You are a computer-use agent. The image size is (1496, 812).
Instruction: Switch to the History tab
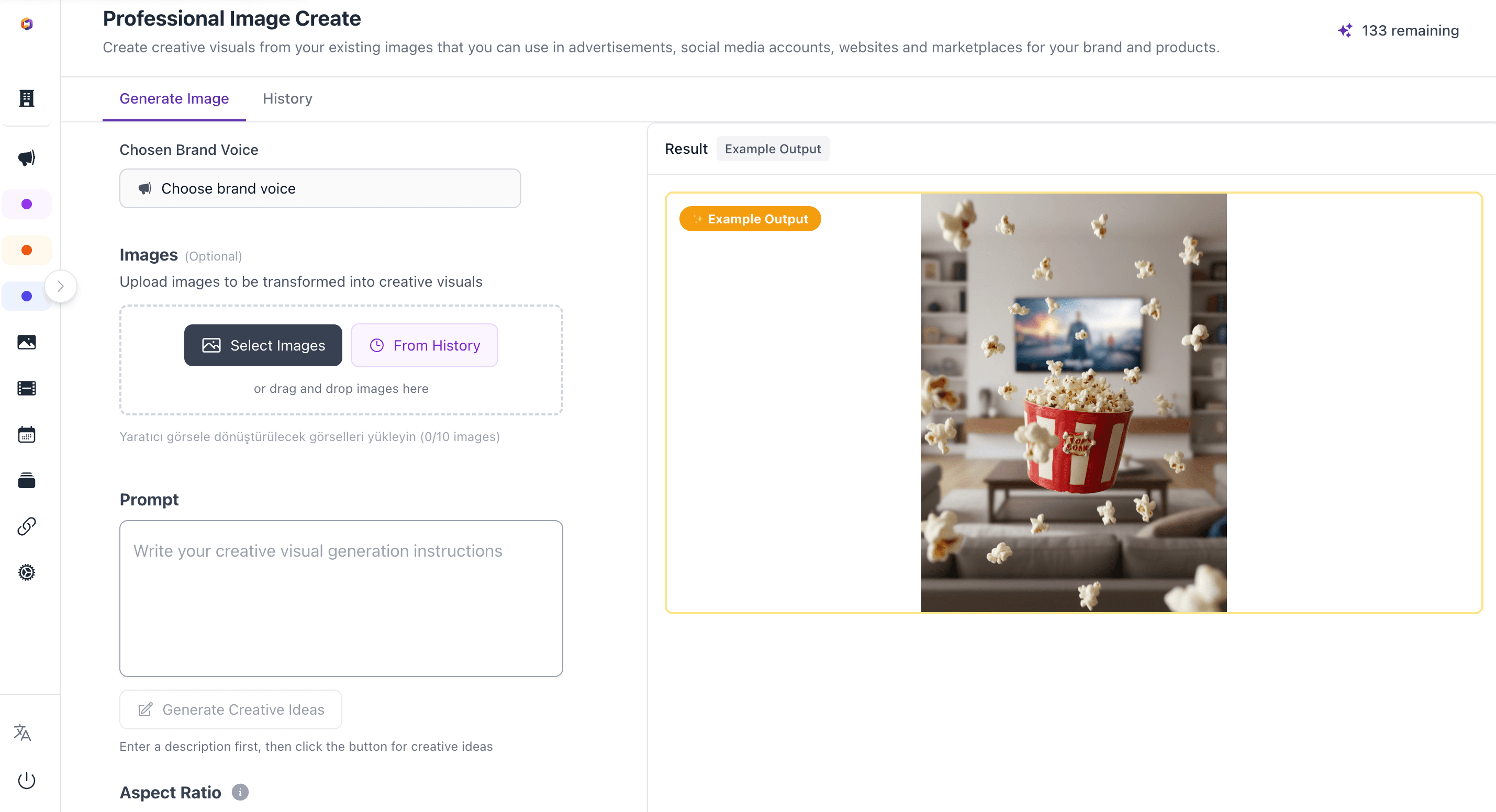287,99
